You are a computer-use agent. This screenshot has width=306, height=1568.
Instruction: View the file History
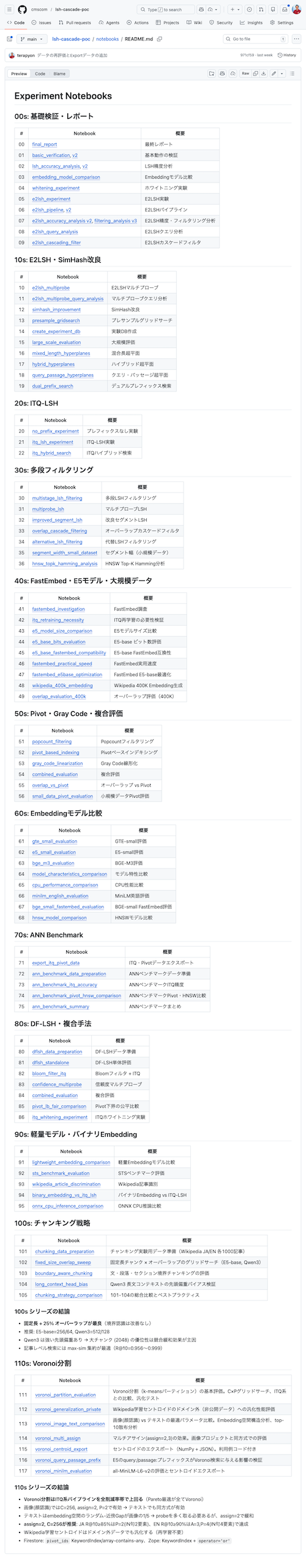(x=287, y=55)
